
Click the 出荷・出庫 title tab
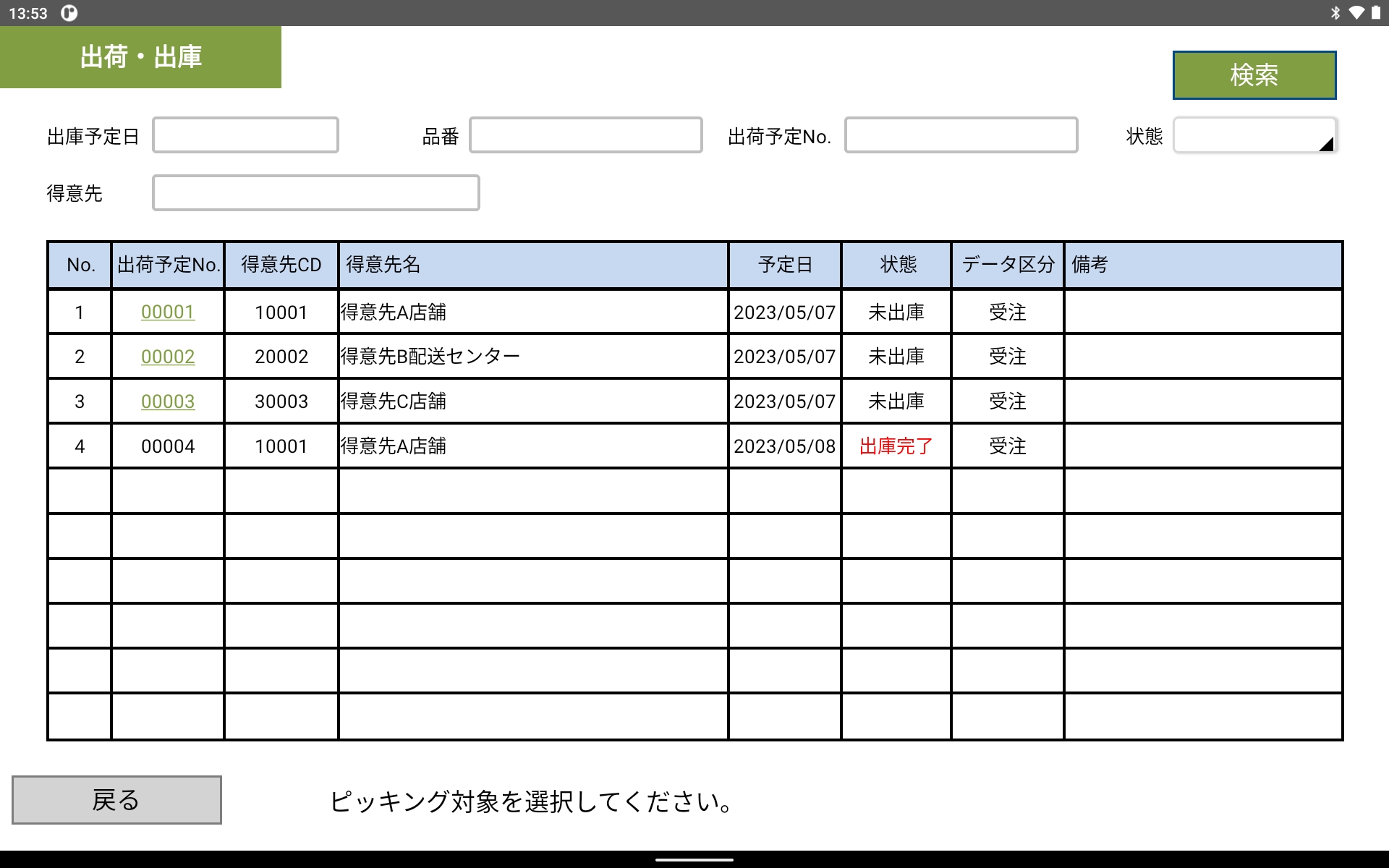coord(140,57)
